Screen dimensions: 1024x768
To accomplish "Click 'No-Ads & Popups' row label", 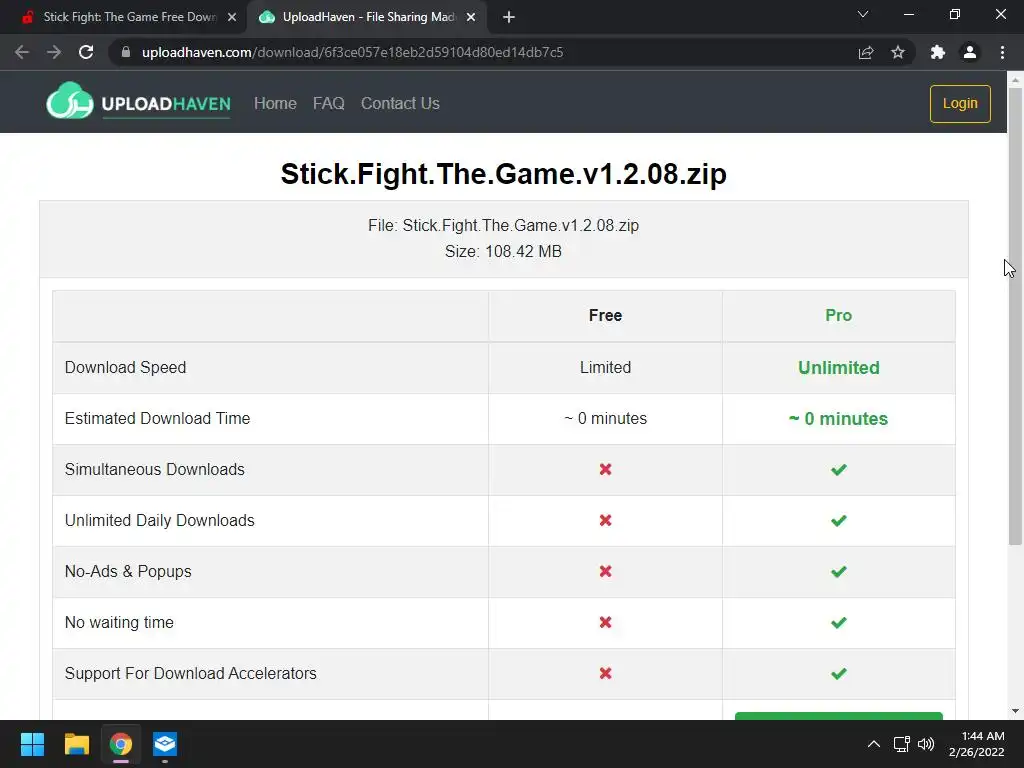I will (x=128, y=571).
